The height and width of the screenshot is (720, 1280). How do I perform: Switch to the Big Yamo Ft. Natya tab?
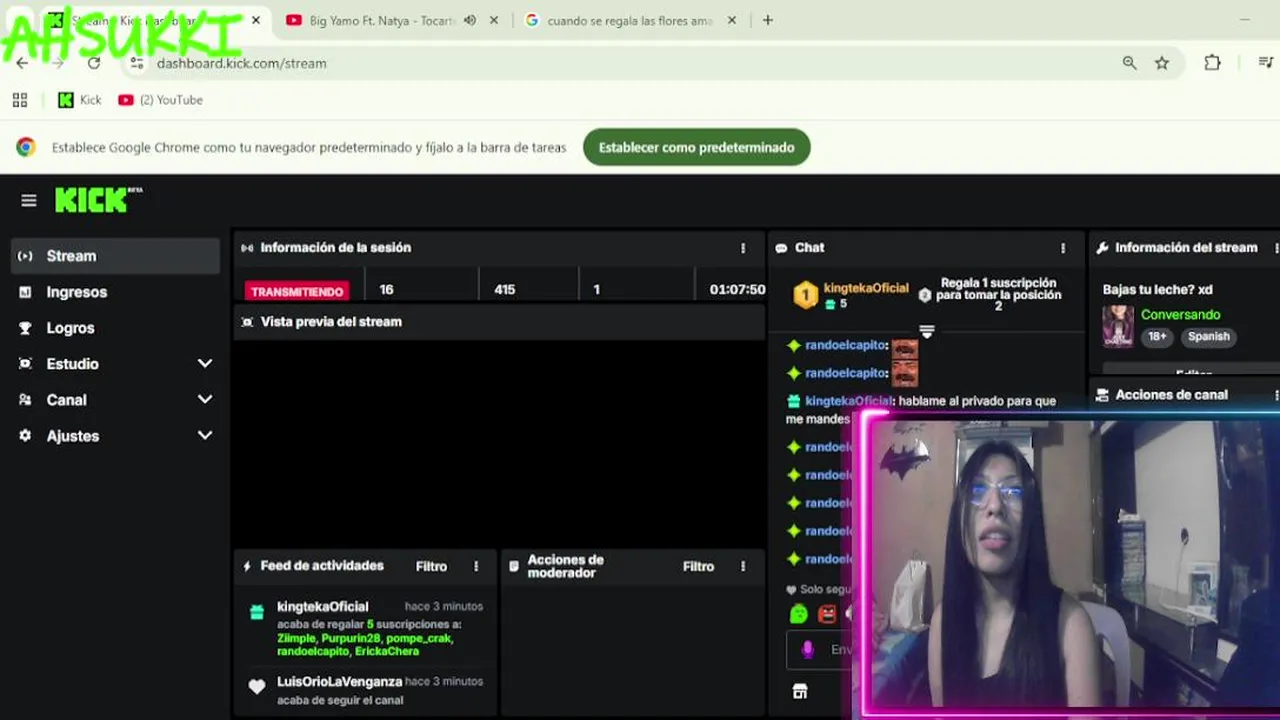tap(380, 20)
